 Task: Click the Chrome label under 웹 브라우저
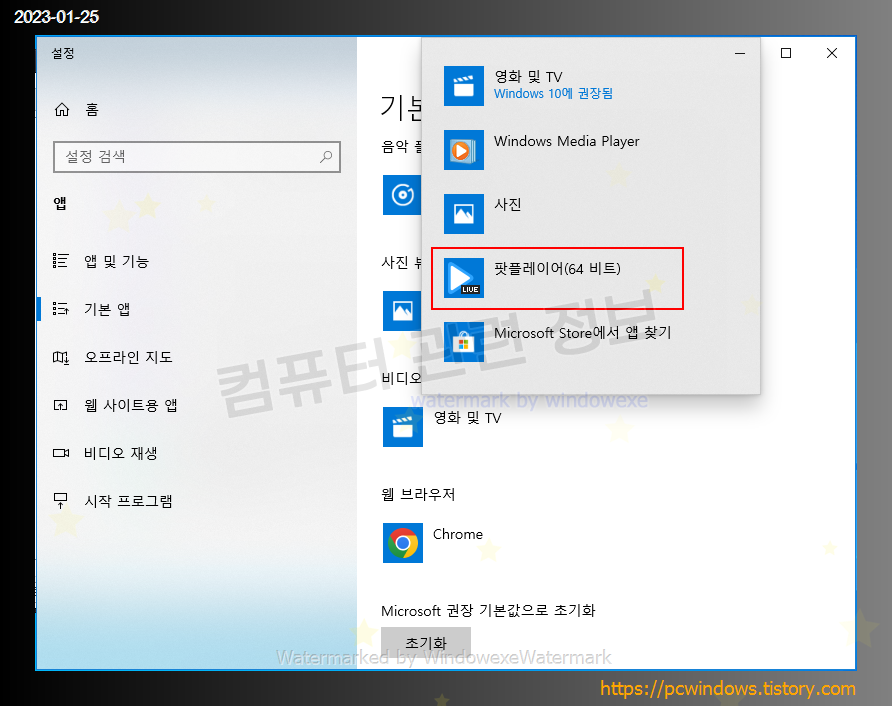(457, 534)
